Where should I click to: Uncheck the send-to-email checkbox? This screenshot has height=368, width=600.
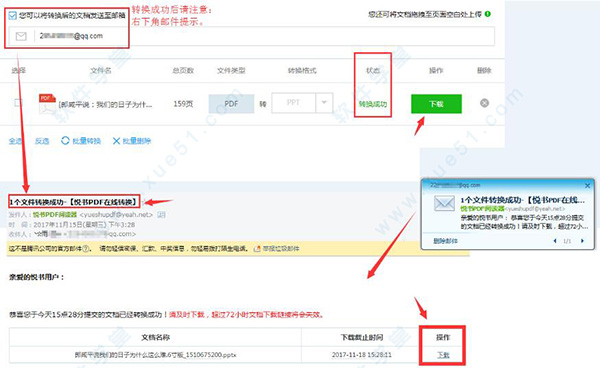(12, 15)
